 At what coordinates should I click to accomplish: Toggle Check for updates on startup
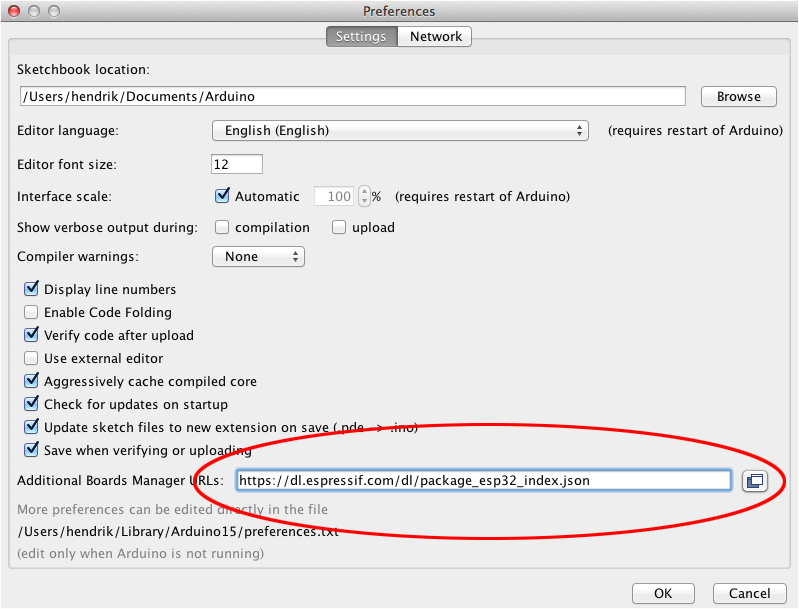click(31, 404)
